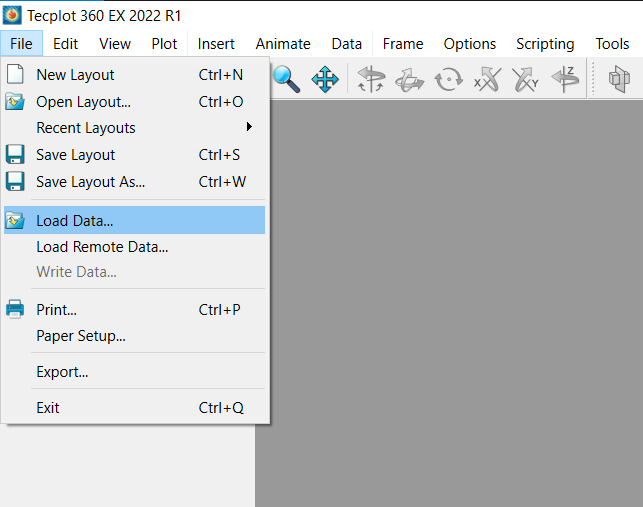The image size is (643, 507).
Task: Open the Data menu
Action: pyautogui.click(x=347, y=43)
